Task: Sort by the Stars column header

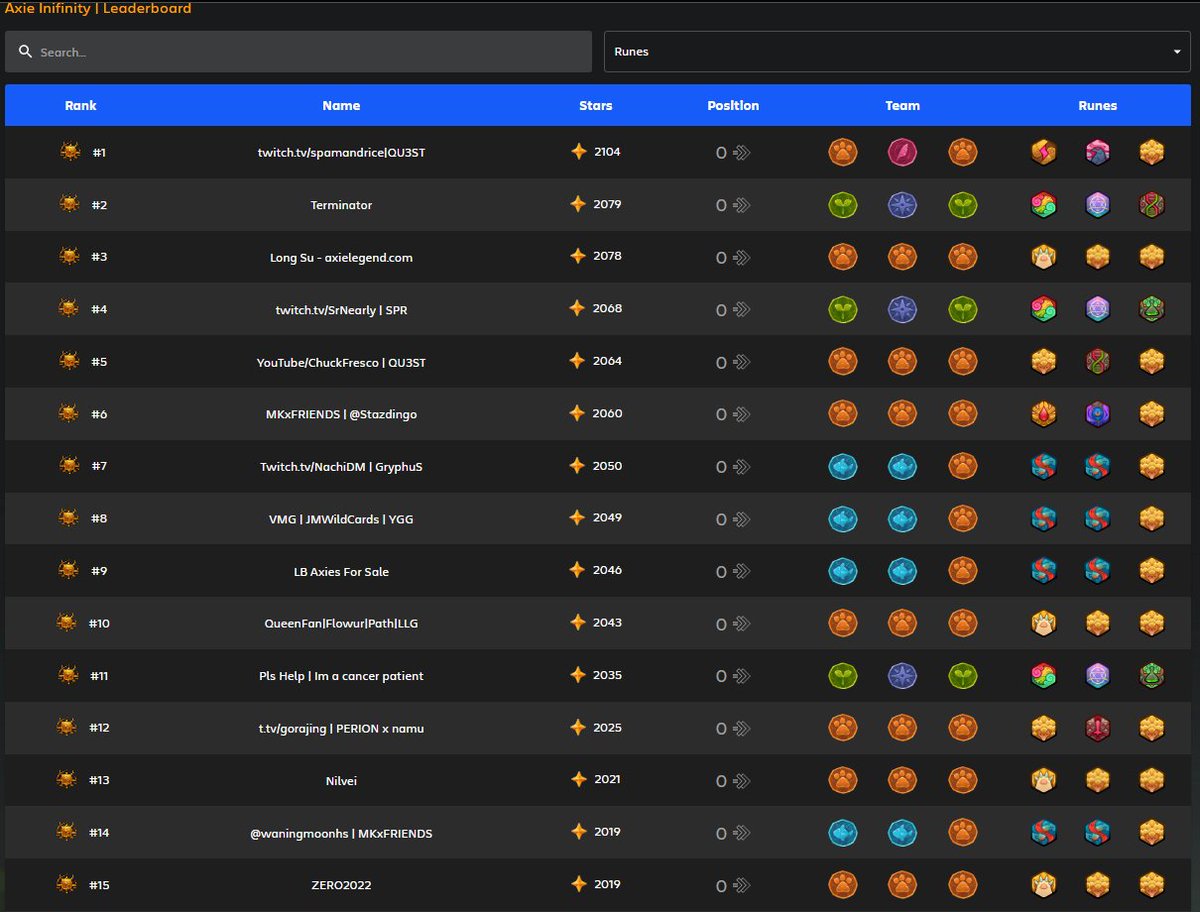Action: [x=596, y=105]
